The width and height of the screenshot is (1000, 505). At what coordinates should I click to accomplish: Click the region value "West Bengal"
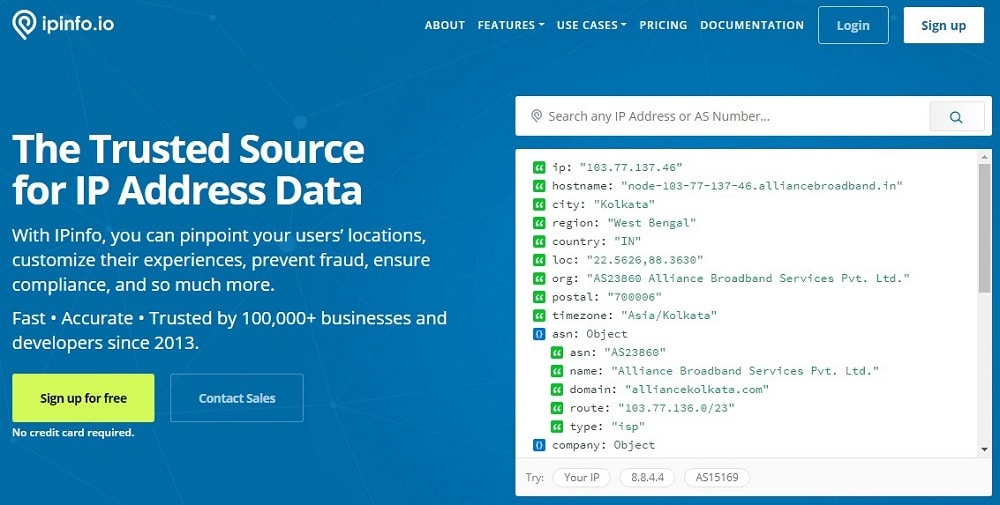click(651, 223)
